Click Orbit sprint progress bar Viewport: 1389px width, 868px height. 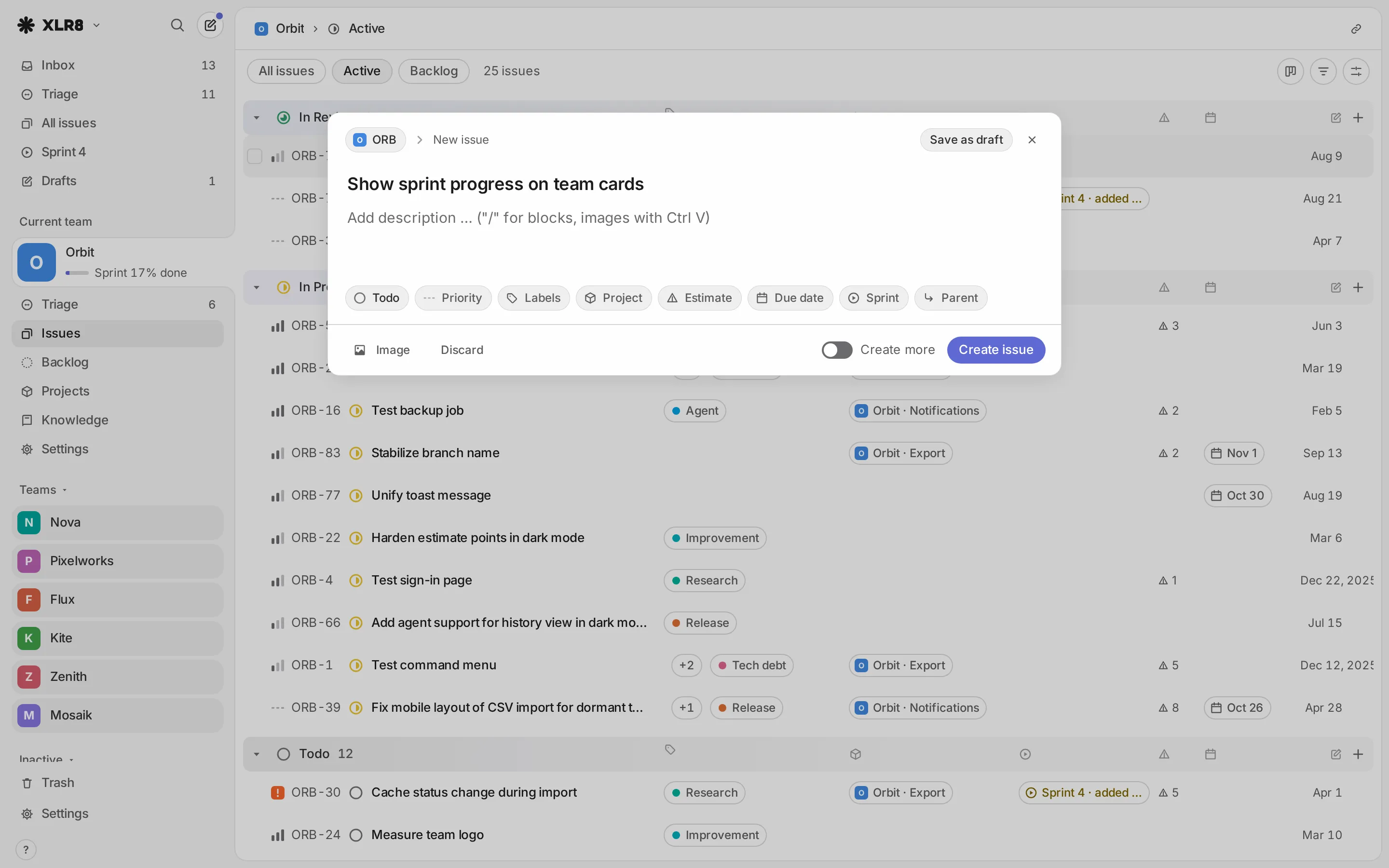[x=77, y=272]
